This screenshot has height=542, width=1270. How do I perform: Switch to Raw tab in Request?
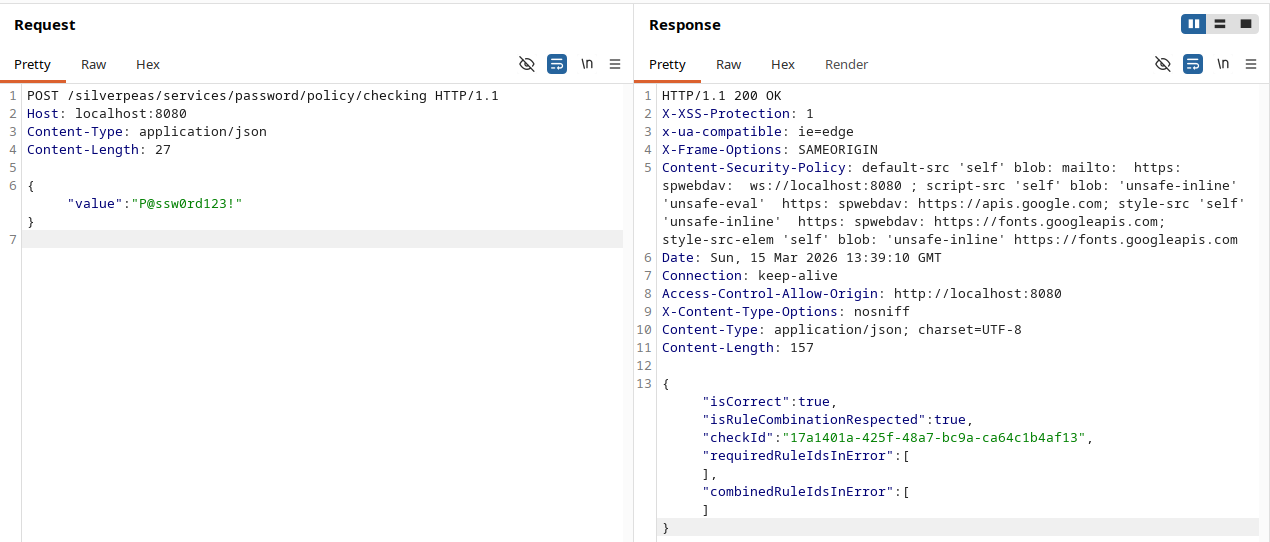(x=94, y=64)
